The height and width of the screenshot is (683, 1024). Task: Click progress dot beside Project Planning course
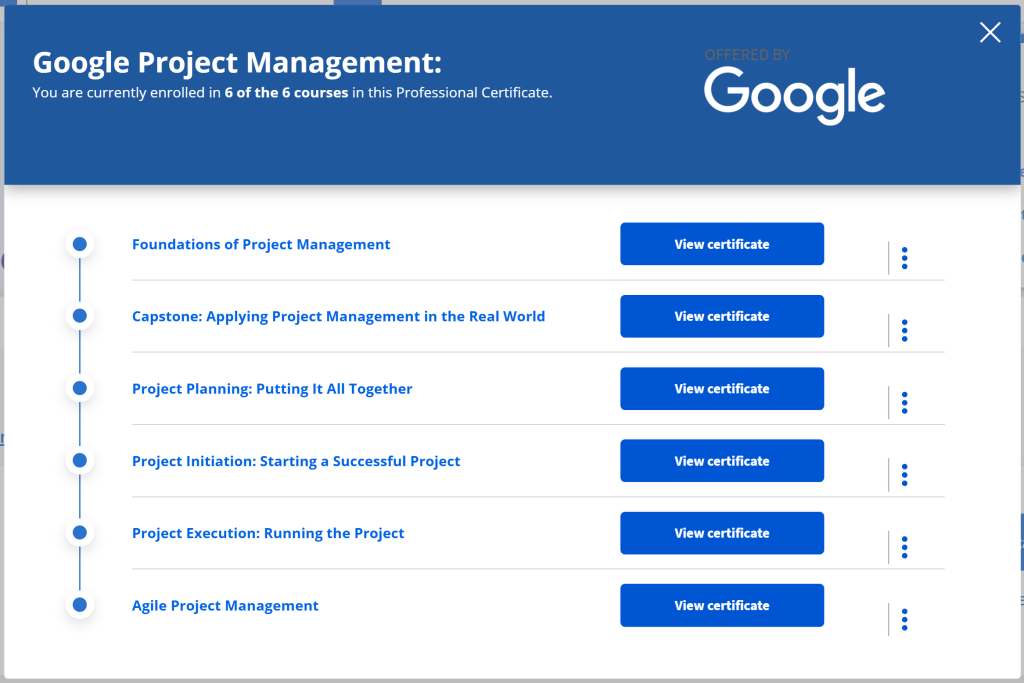[80, 389]
